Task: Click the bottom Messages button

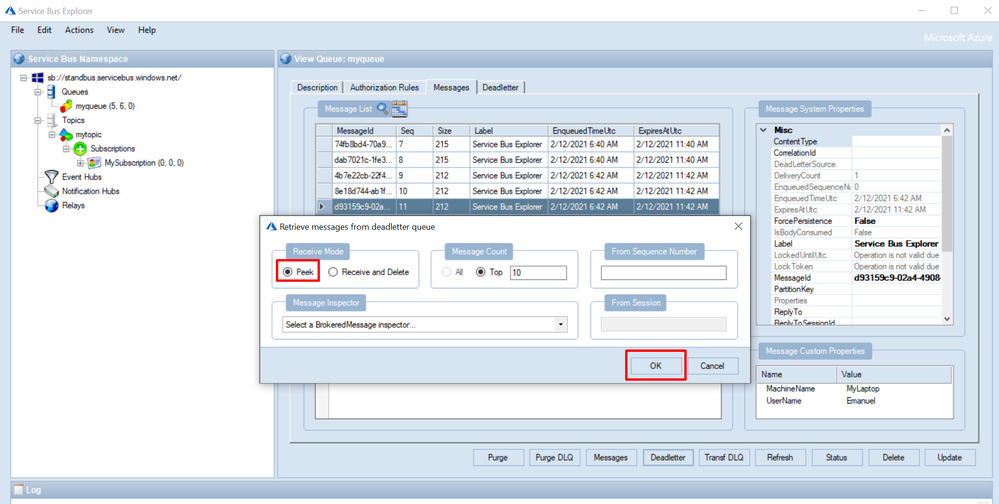Action: (610, 457)
